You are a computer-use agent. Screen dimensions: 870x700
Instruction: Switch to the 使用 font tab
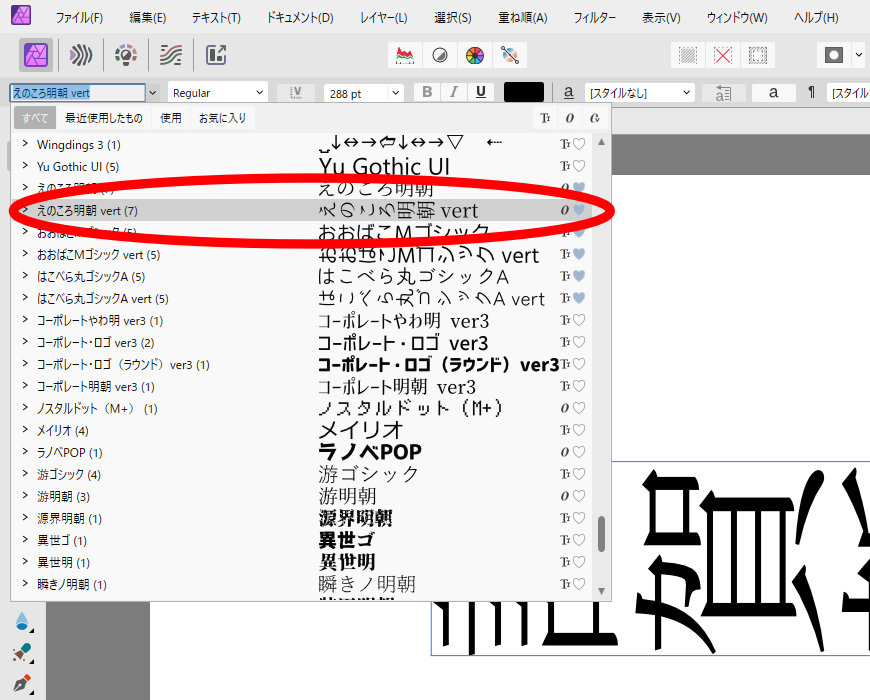(x=171, y=118)
